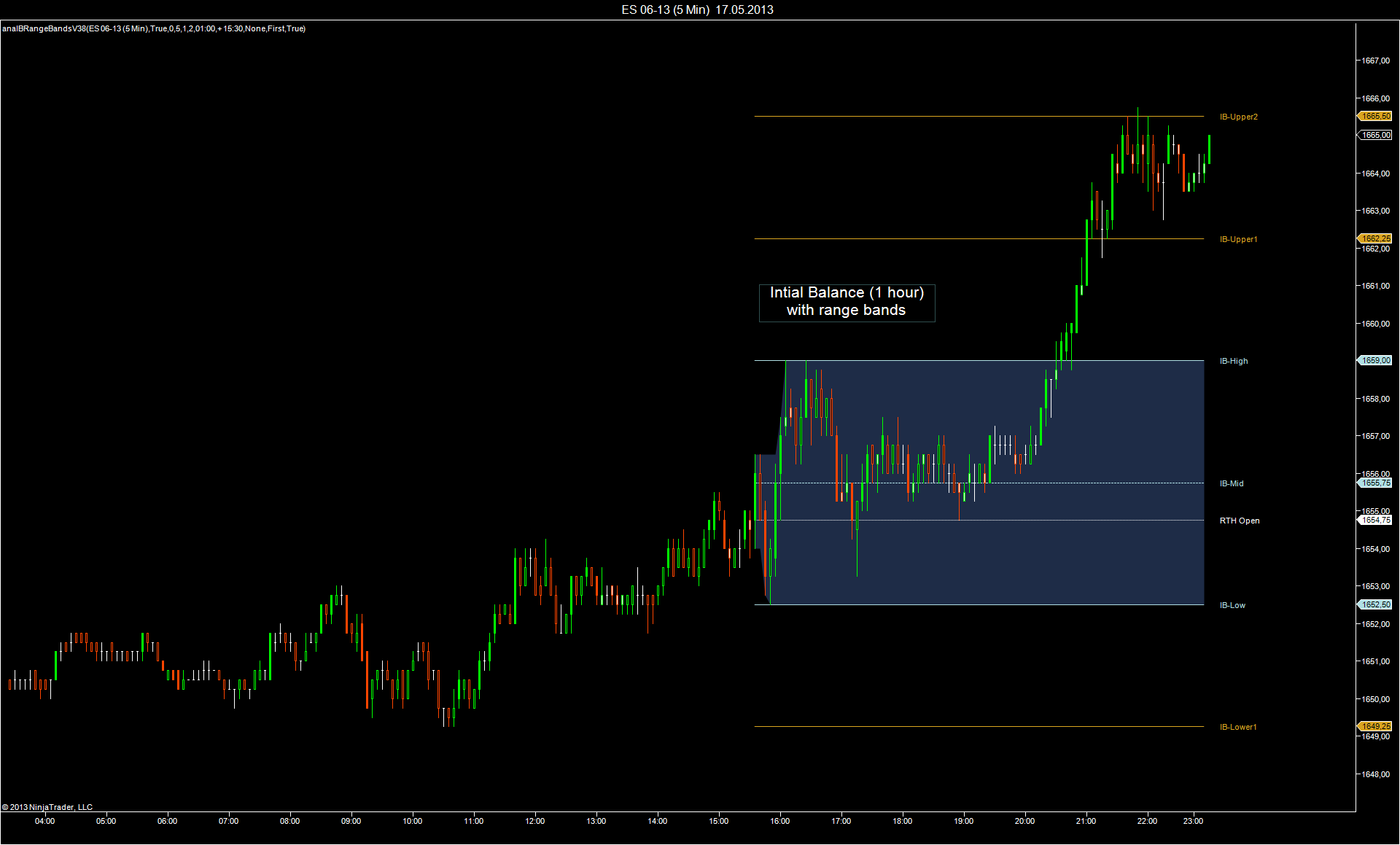The height and width of the screenshot is (845, 1400).
Task: Click the anaIBRangeBandsV38 indicator label
Action: (154, 28)
